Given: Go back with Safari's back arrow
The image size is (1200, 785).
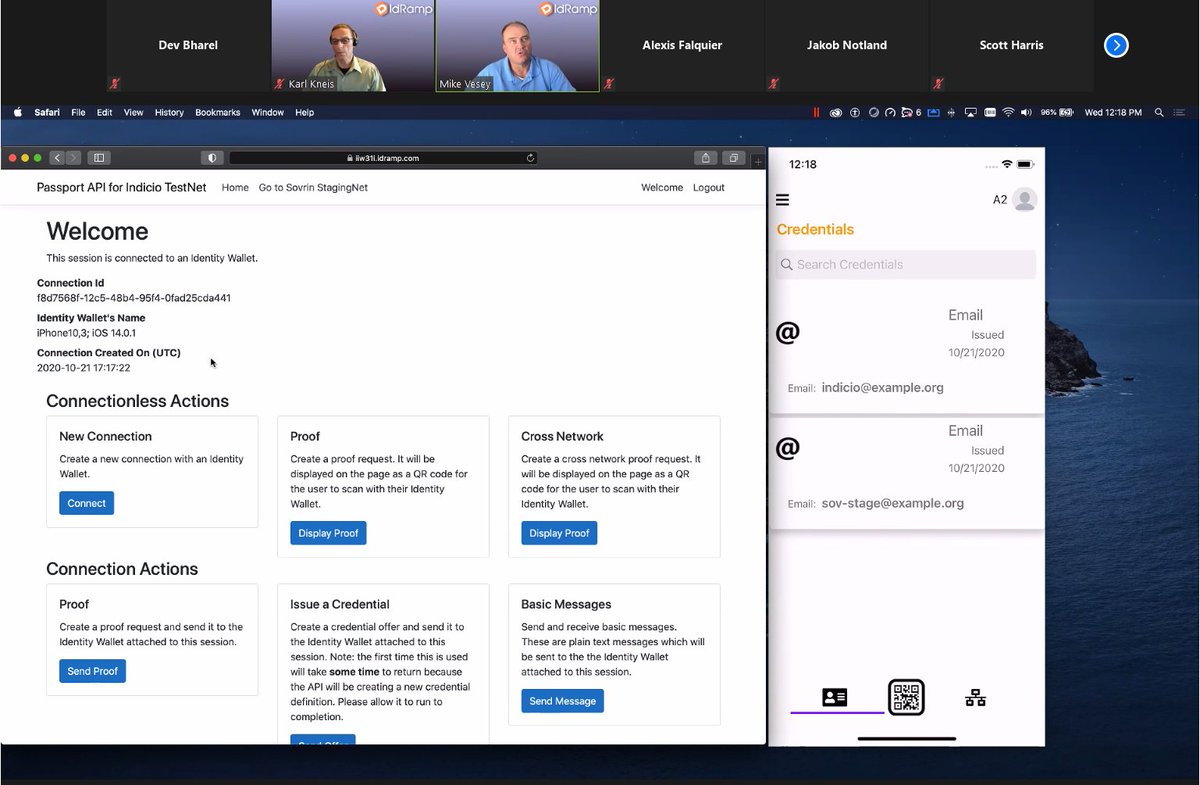Looking at the screenshot, I should pos(57,158).
